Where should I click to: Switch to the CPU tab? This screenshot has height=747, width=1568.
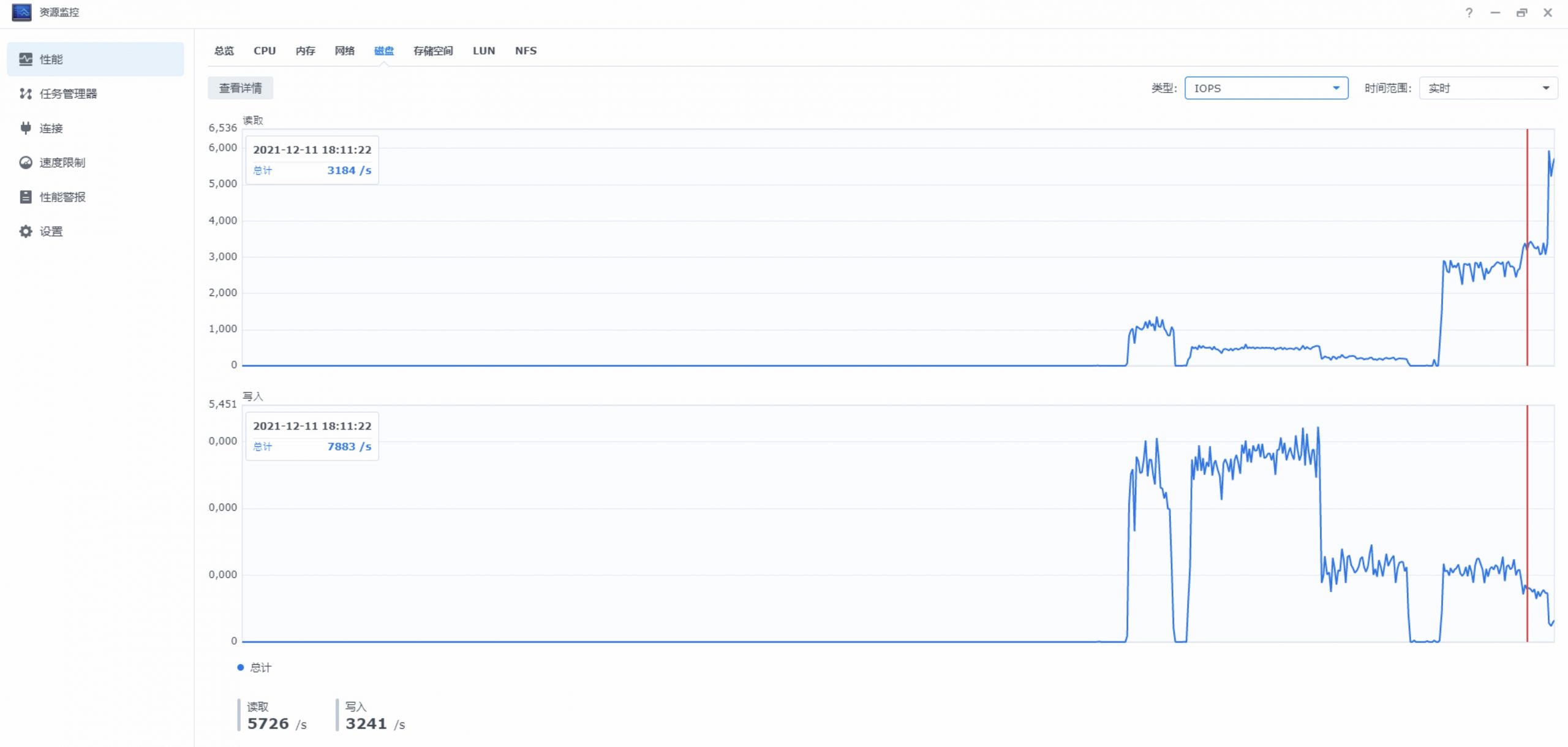265,51
